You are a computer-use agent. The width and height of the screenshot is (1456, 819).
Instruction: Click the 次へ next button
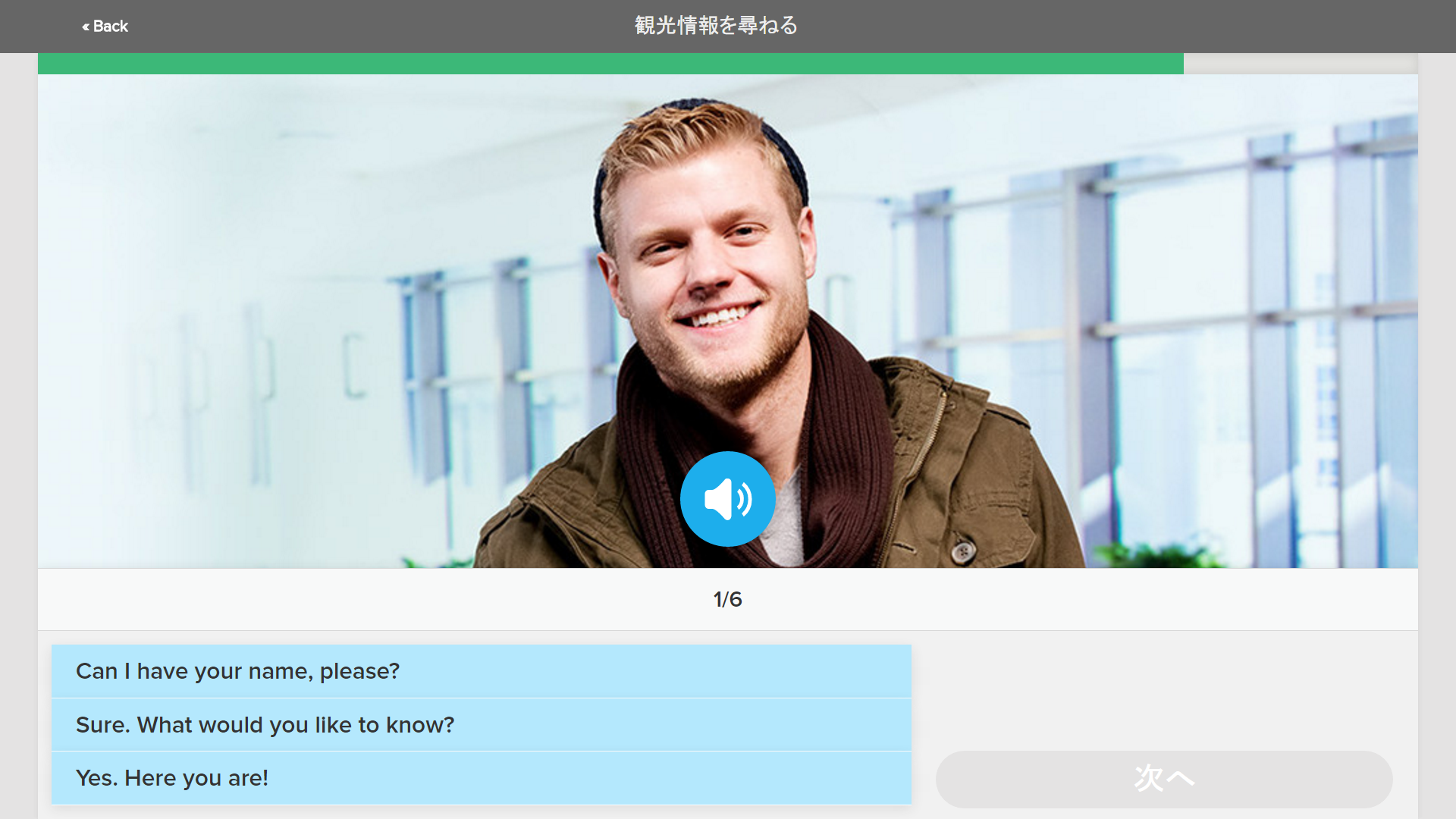[1164, 779]
